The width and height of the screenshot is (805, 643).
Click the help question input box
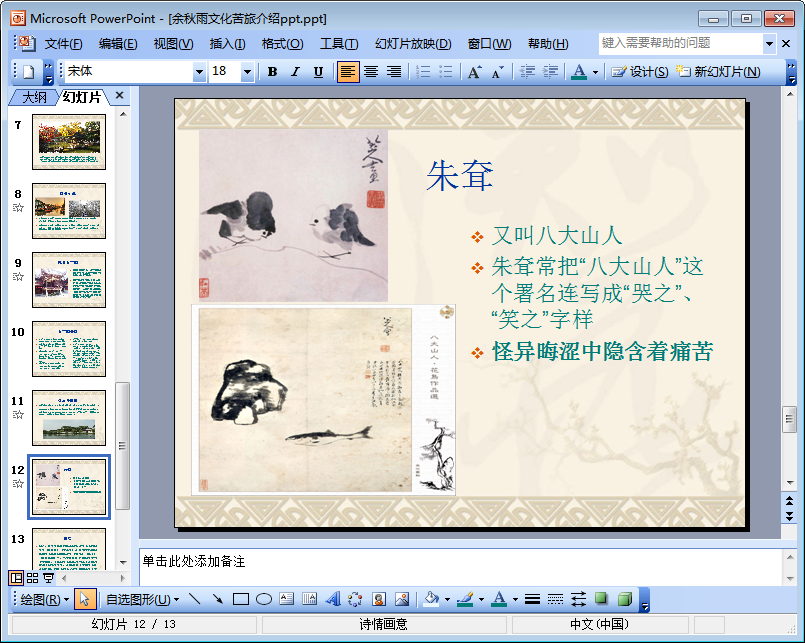(x=680, y=44)
